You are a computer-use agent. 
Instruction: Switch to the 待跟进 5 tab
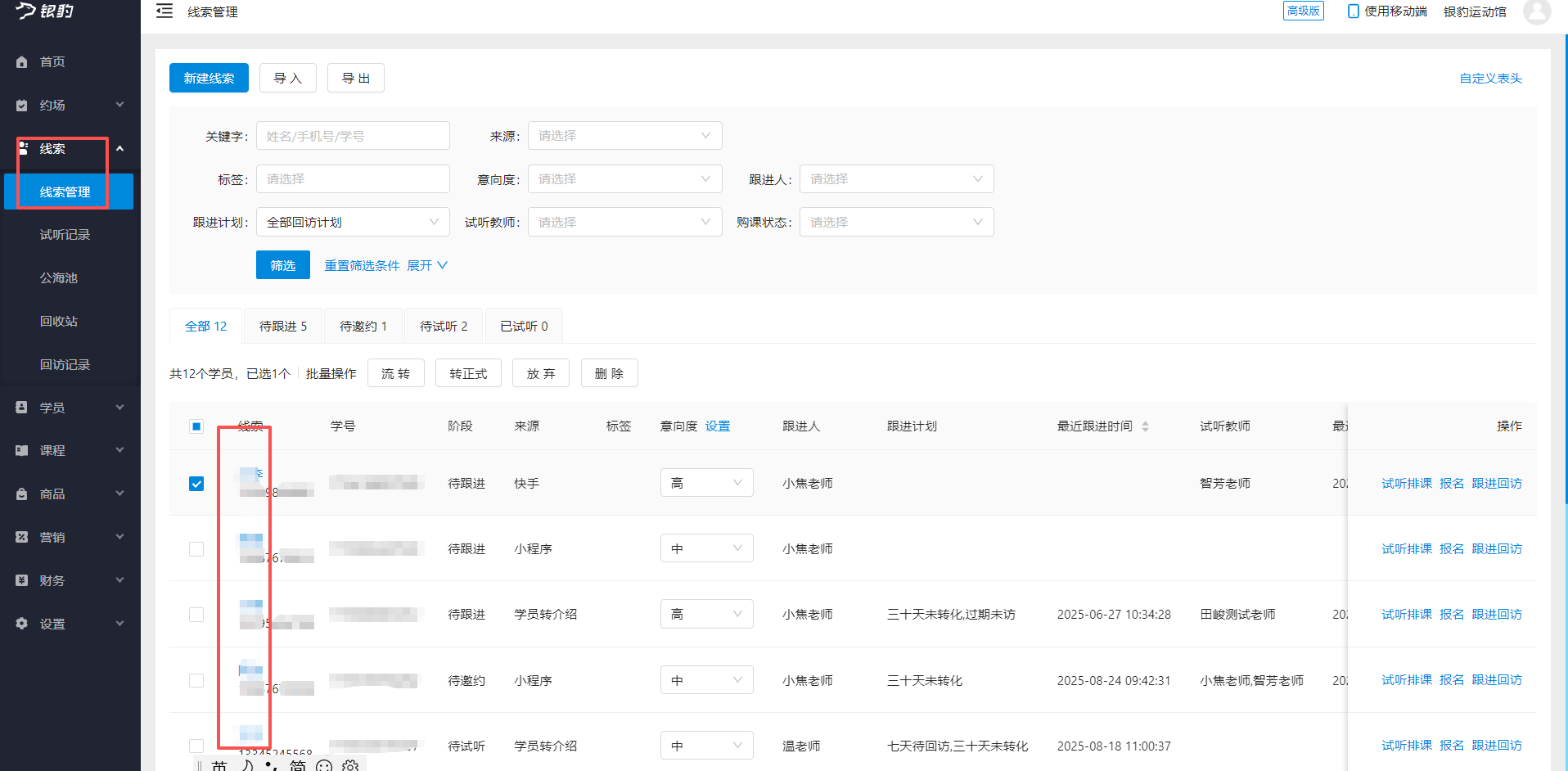[x=282, y=325]
